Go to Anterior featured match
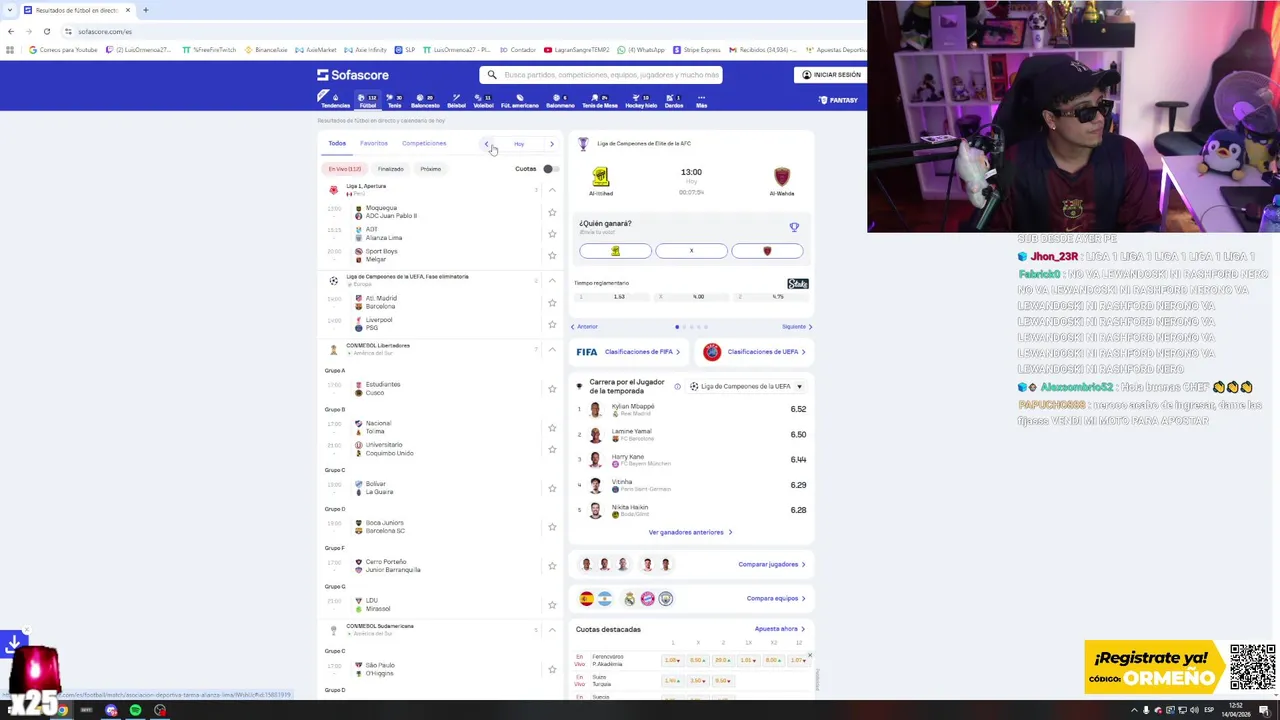The image size is (1280, 720). click(584, 327)
